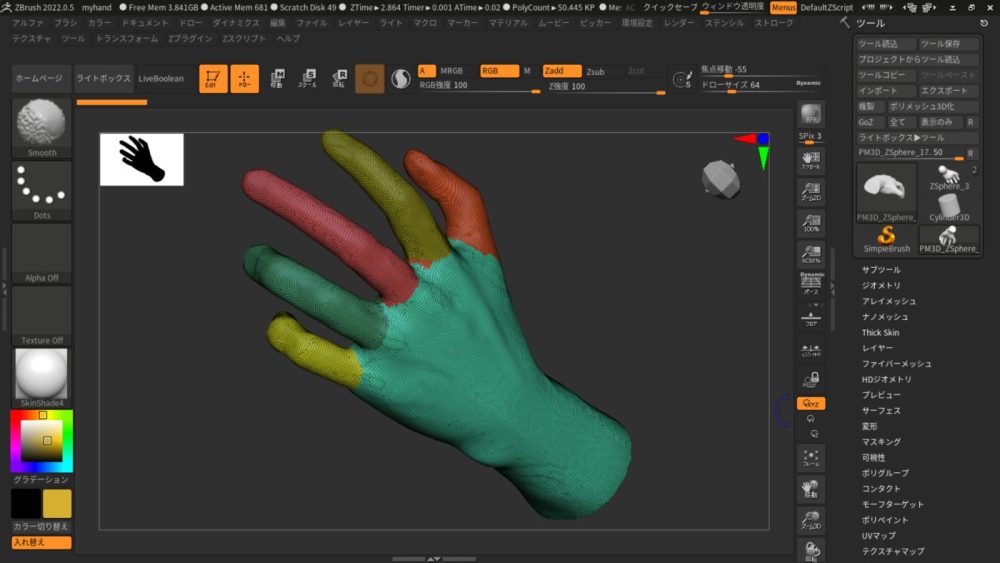
Task: Pick the SkinShade4 material sphere
Action: coord(41,378)
